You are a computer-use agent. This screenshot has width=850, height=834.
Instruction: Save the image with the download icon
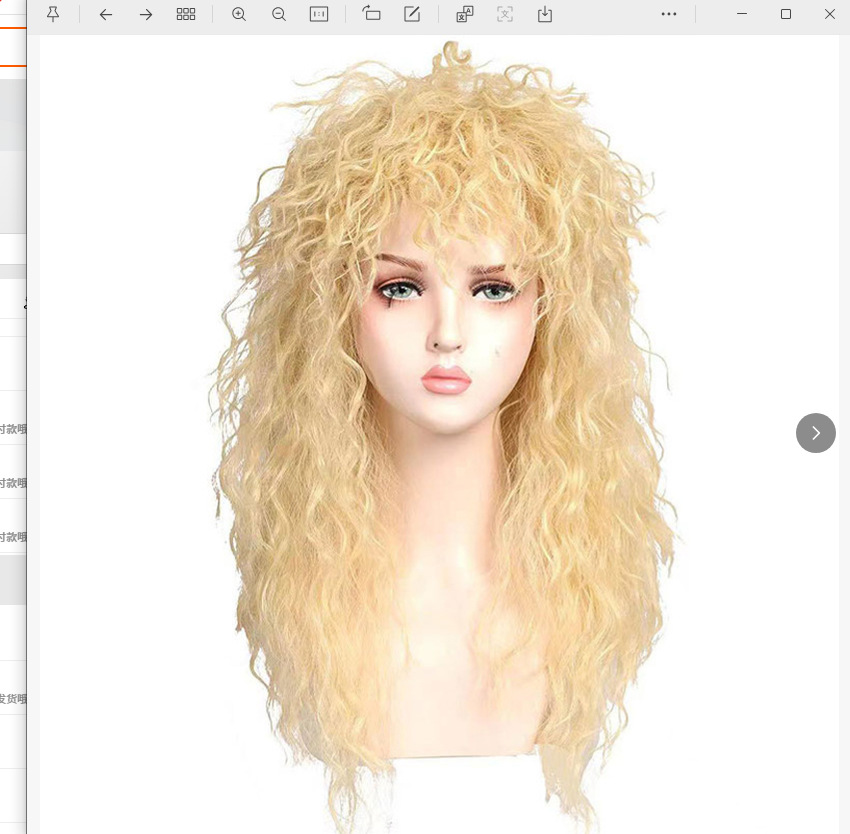[x=545, y=14]
